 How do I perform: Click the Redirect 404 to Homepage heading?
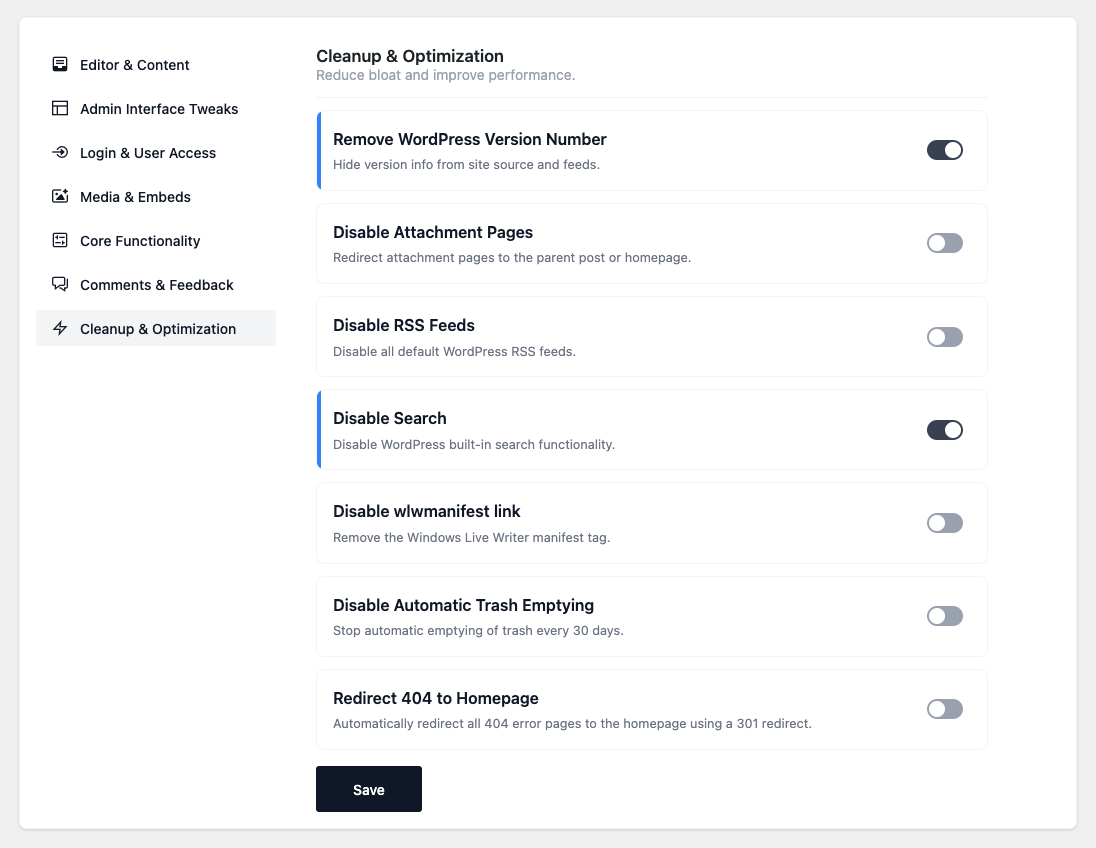(435, 698)
